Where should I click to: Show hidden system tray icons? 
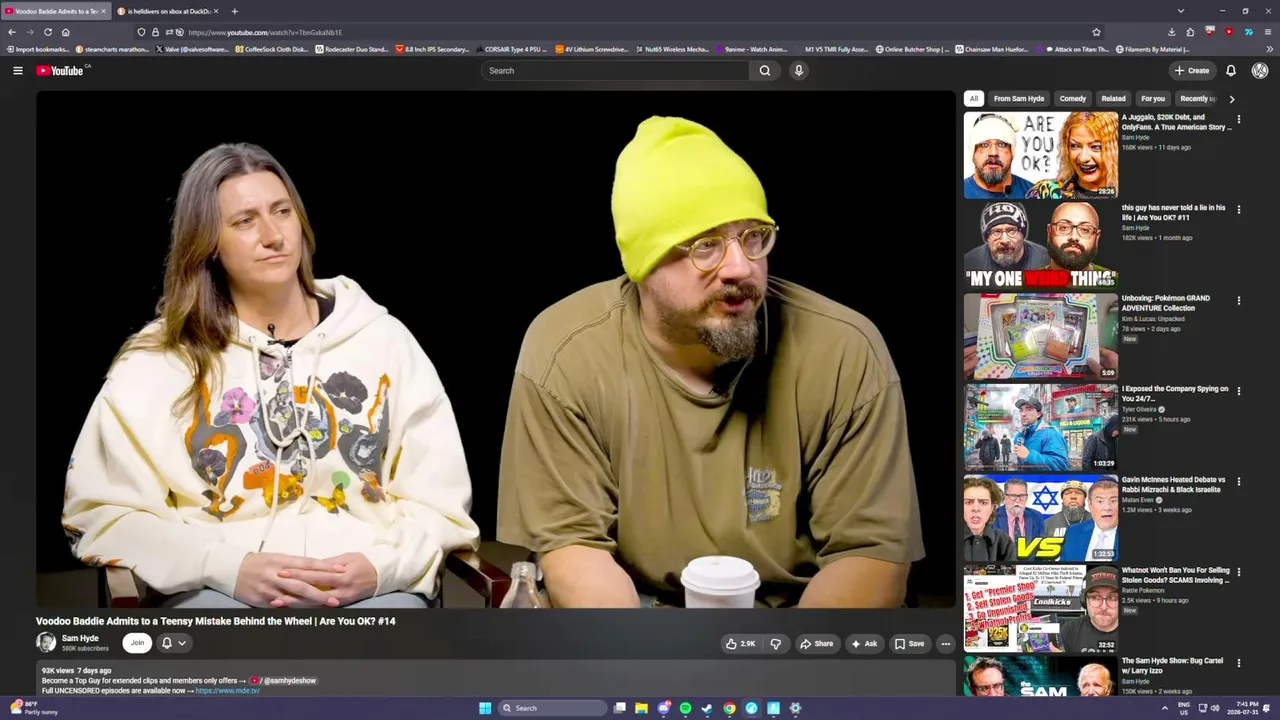pos(1165,708)
